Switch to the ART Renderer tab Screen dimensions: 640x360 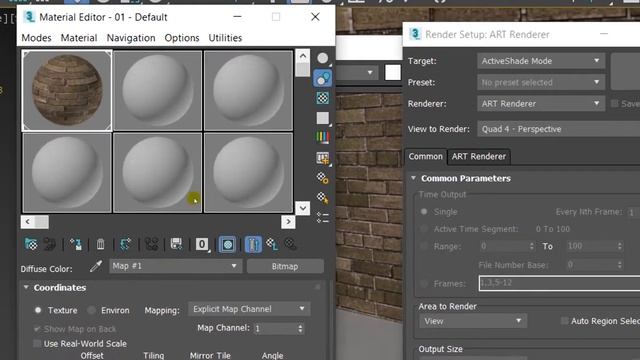pyautogui.click(x=478, y=156)
